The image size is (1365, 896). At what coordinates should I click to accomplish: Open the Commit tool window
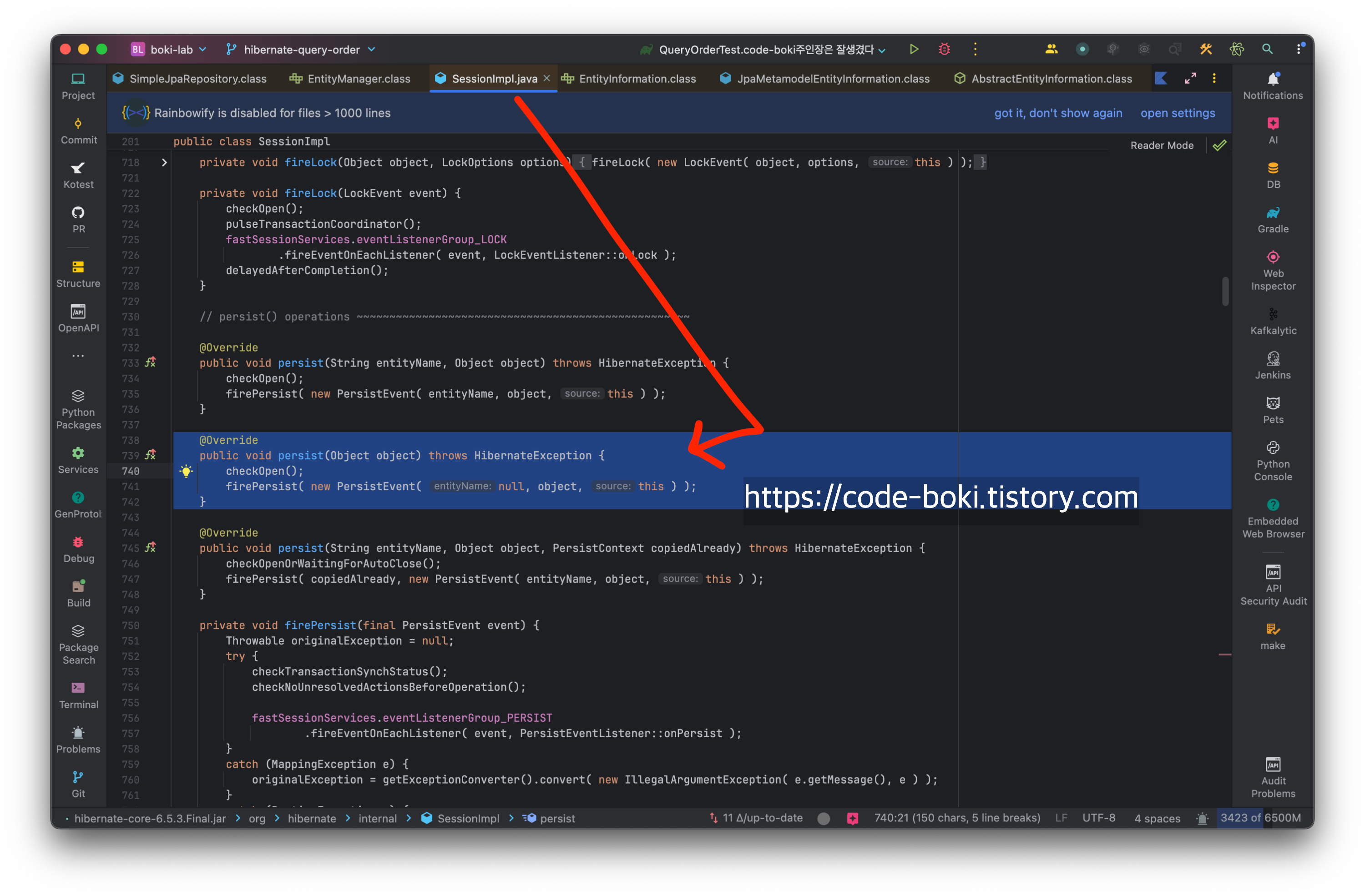(79, 130)
